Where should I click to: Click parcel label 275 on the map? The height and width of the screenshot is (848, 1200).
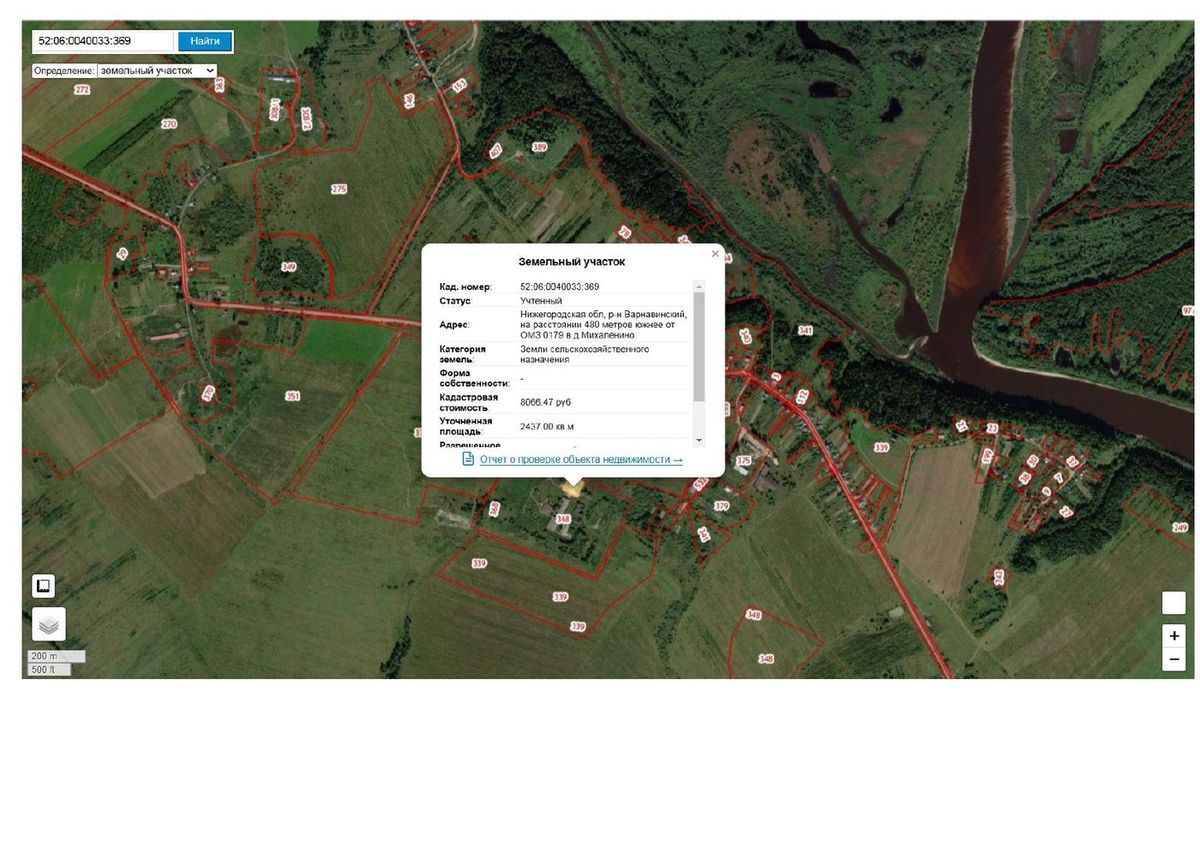point(339,189)
